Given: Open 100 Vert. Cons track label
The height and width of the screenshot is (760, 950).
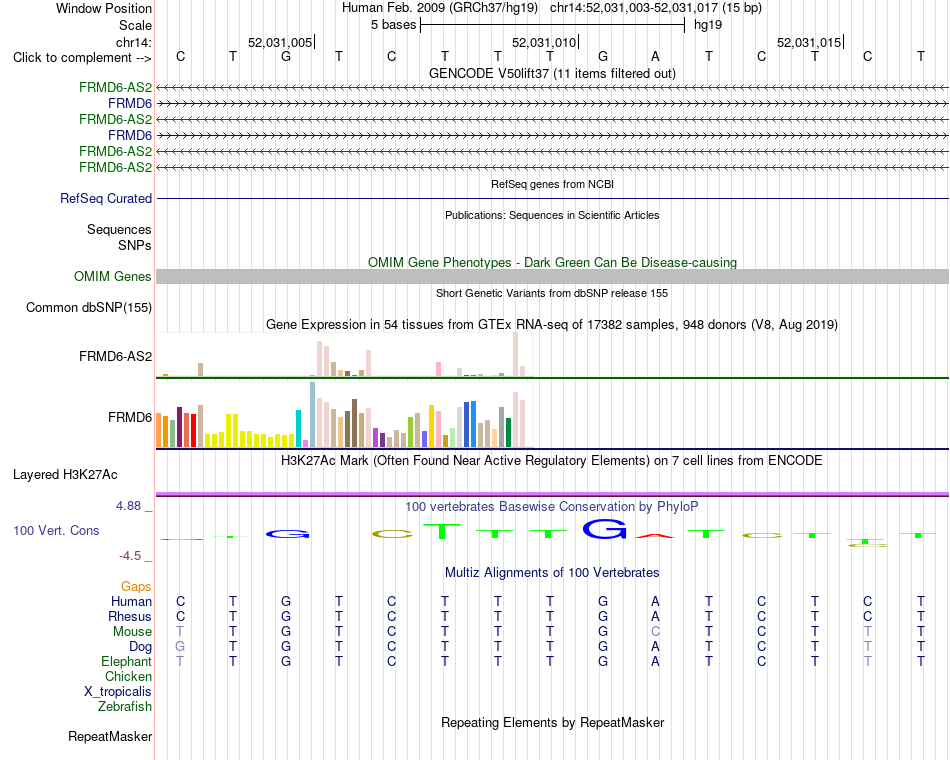Looking at the screenshot, I should 56,530.
